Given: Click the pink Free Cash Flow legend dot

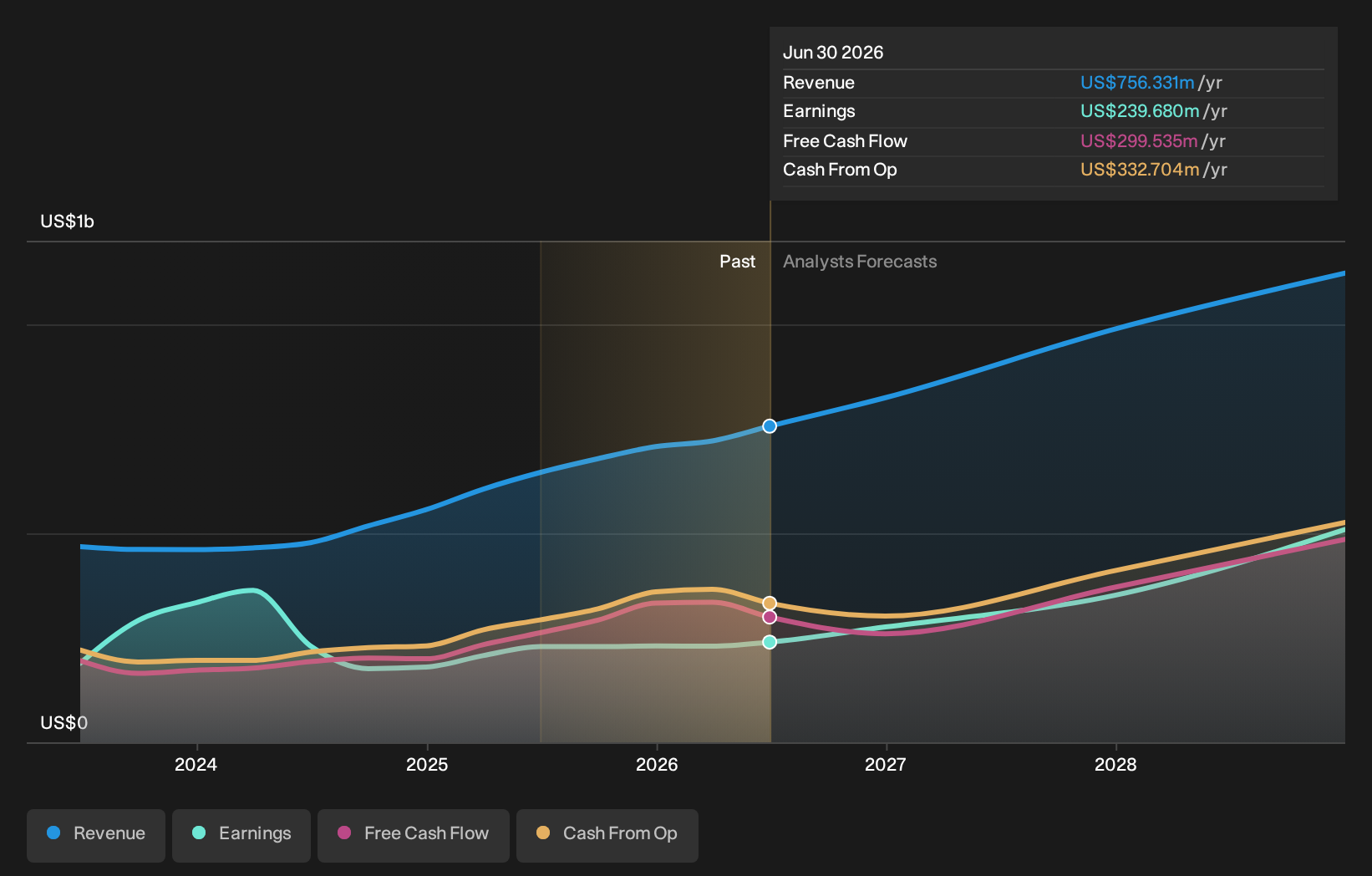Looking at the screenshot, I should (344, 833).
